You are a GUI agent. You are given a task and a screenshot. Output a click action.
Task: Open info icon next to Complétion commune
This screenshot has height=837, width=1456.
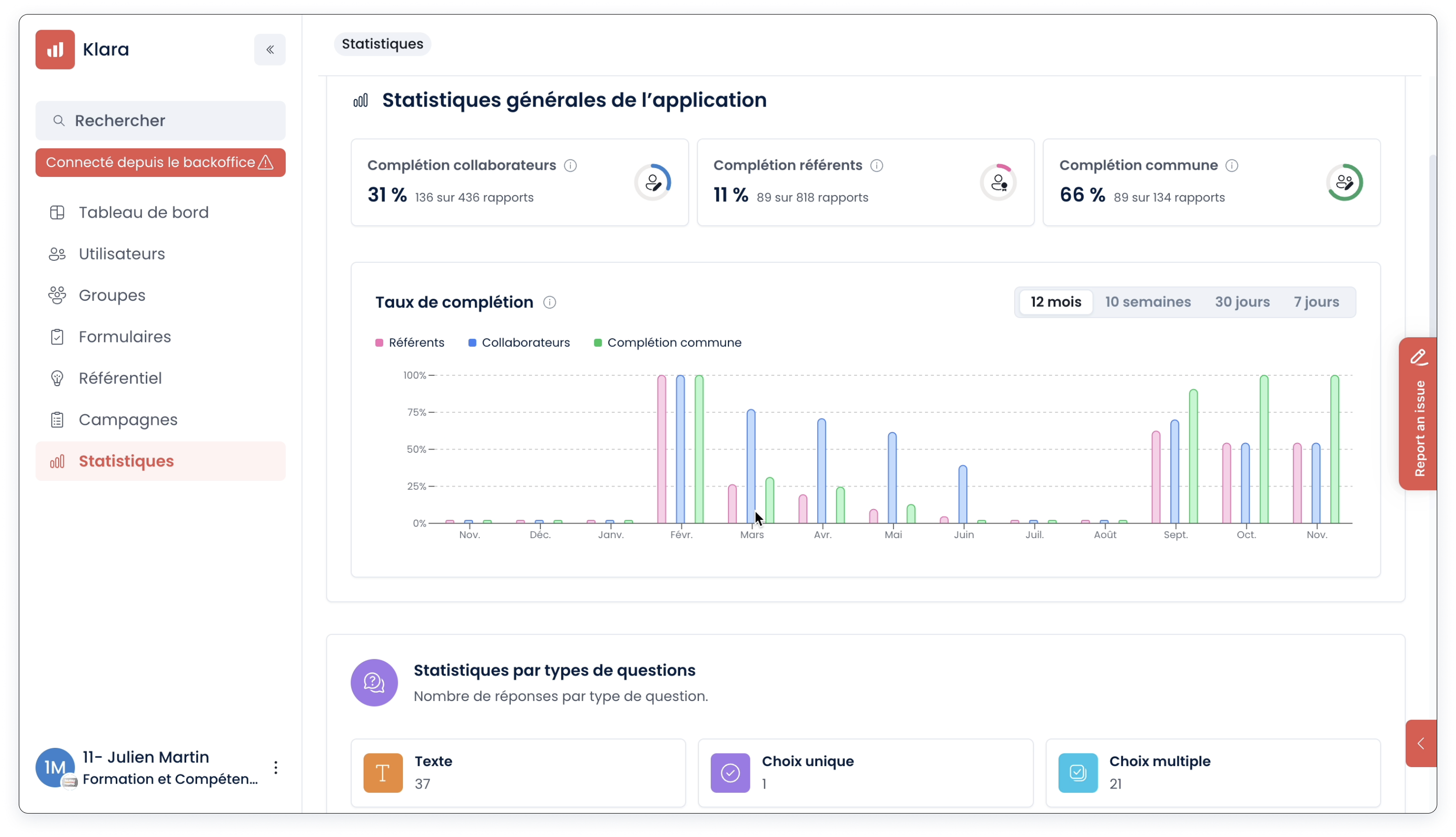pos(1231,166)
